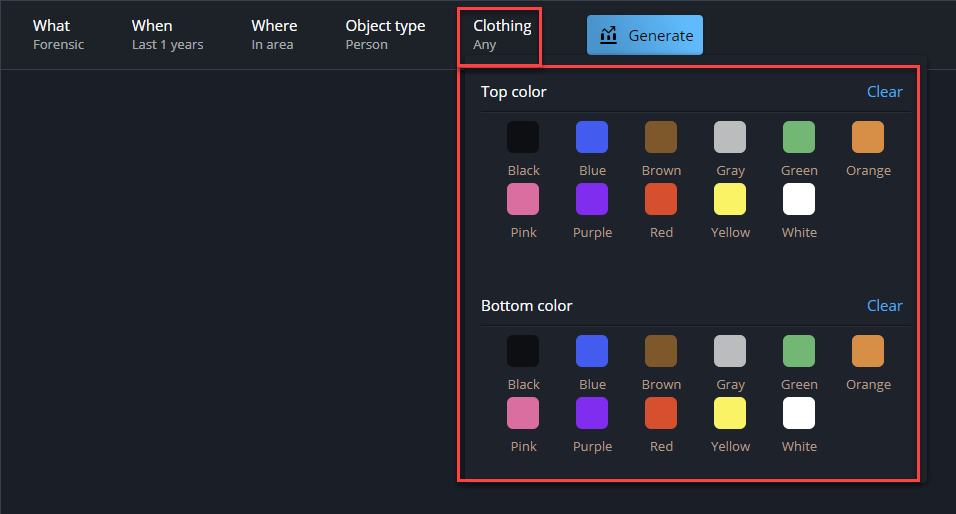Click the Generate chart button
The height and width of the screenshot is (514, 956).
pos(645,35)
